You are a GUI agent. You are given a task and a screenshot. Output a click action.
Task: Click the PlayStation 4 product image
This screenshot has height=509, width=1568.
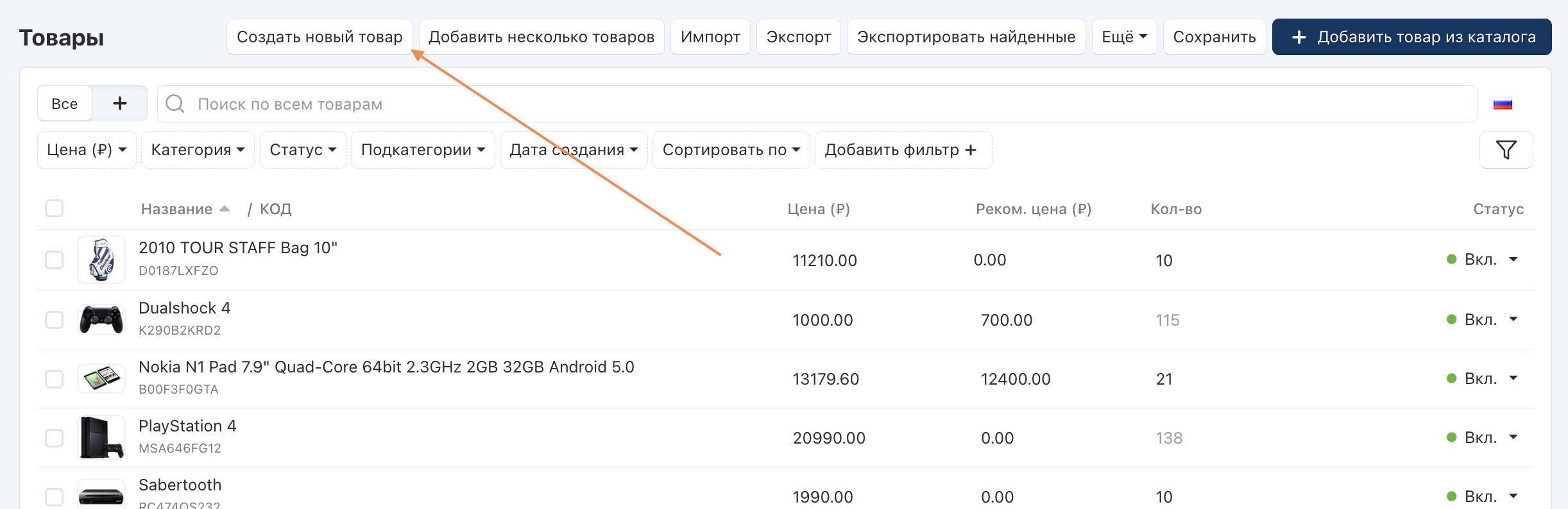(101, 438)
